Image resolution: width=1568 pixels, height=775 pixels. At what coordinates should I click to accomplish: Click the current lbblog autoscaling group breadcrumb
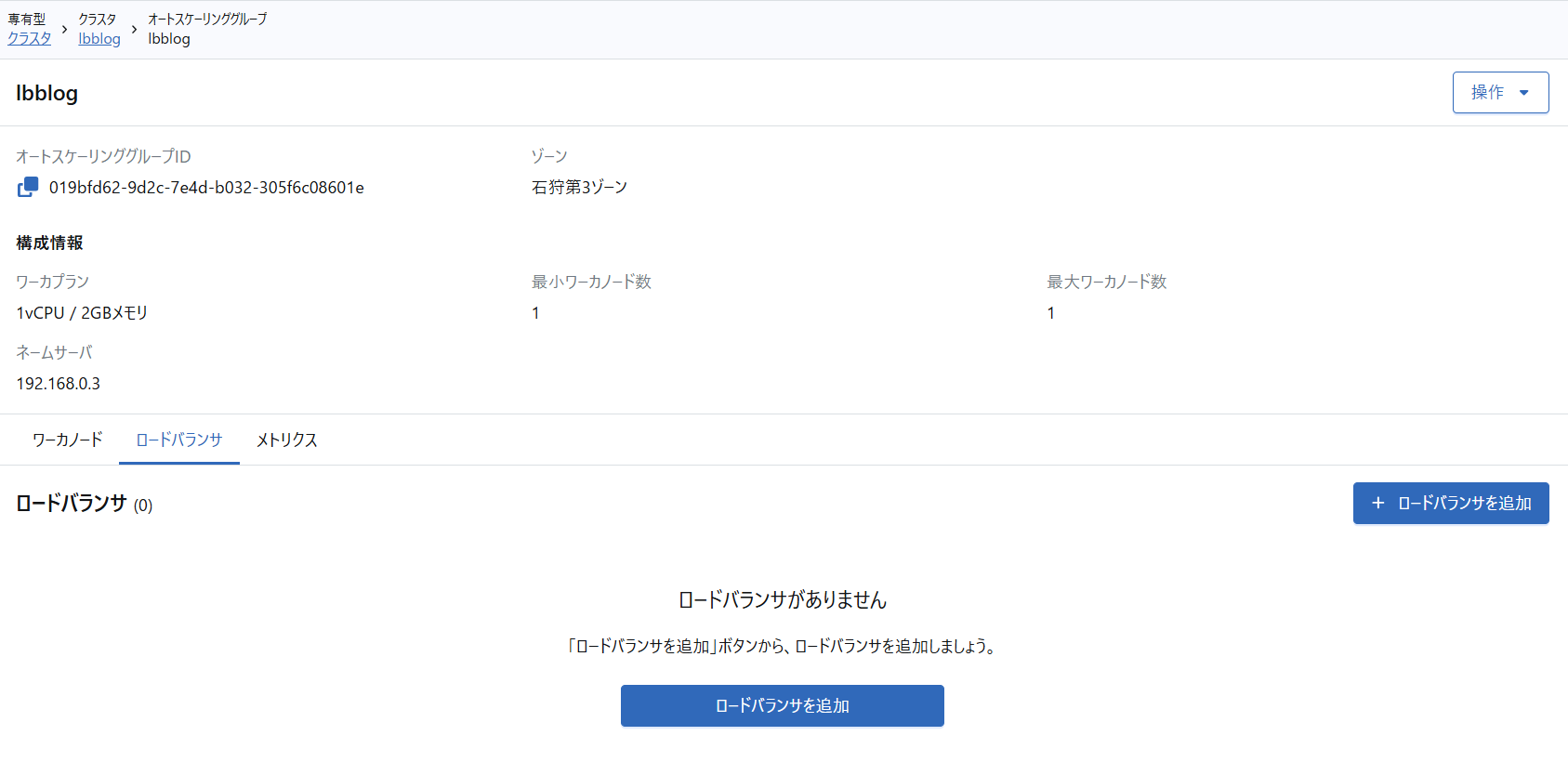(169, 38)
